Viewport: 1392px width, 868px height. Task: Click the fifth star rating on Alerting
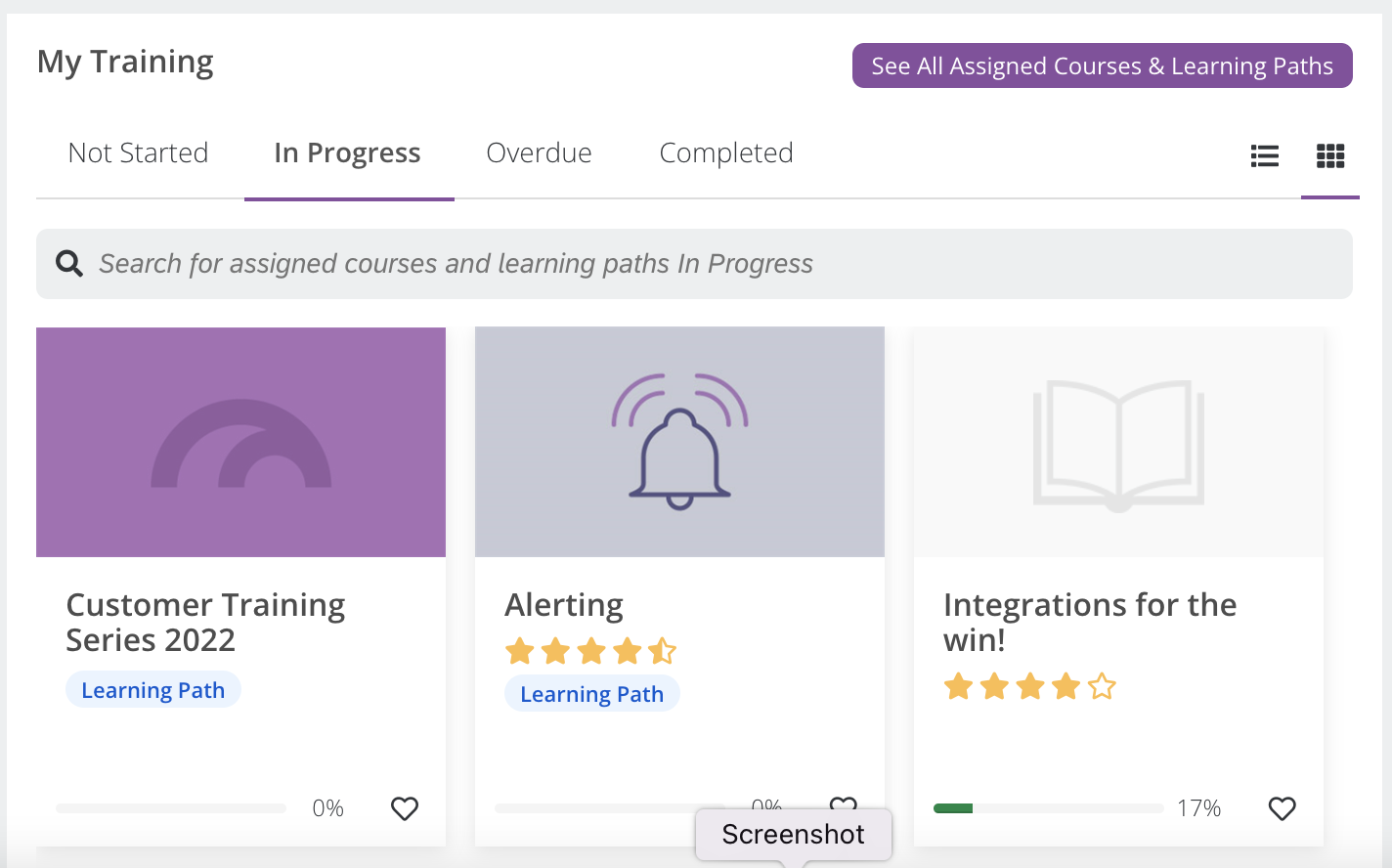[x=663, y=651]
